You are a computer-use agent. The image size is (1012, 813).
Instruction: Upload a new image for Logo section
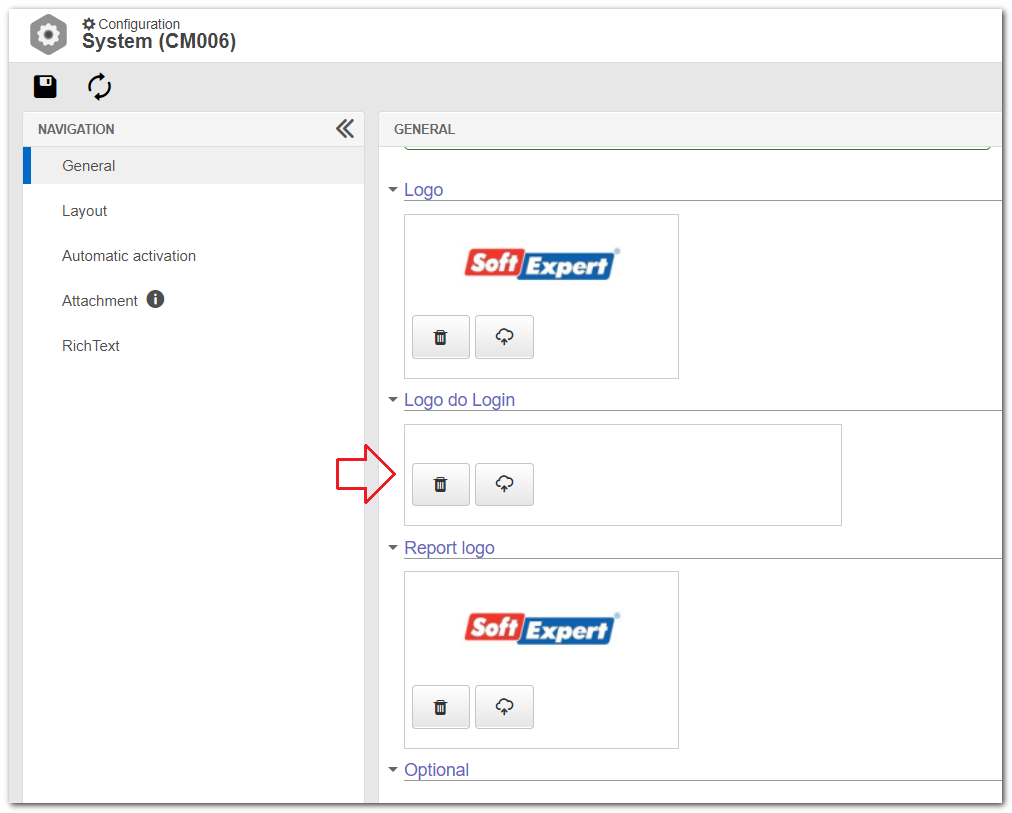pyautogui.click(x=504, y=337)
